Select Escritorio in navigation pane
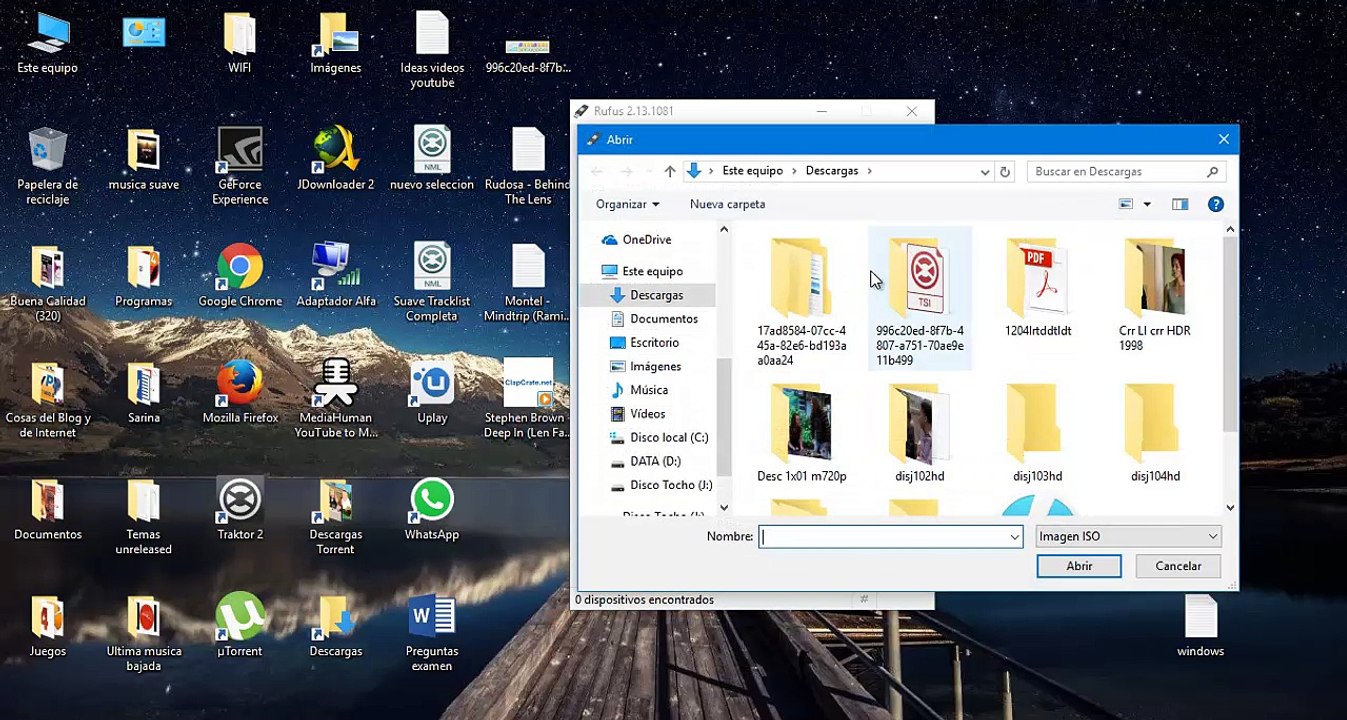This screenshot has height=720, width=1347. click(654, 343)
